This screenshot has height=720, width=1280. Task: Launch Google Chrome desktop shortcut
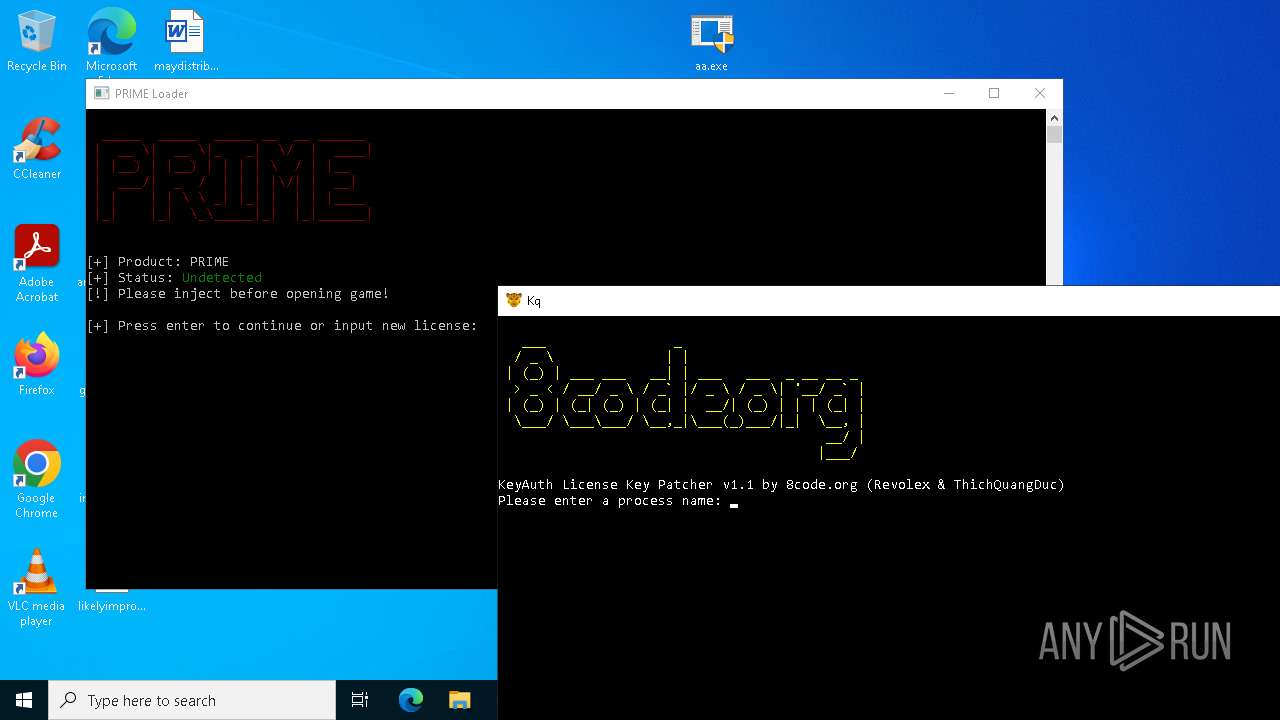[x=37, y=479]
